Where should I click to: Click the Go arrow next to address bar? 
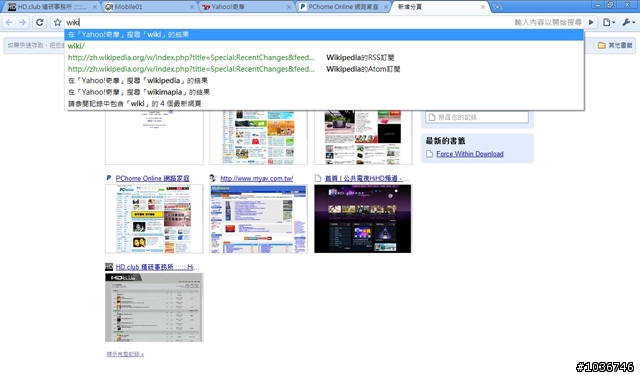point(591,22)
